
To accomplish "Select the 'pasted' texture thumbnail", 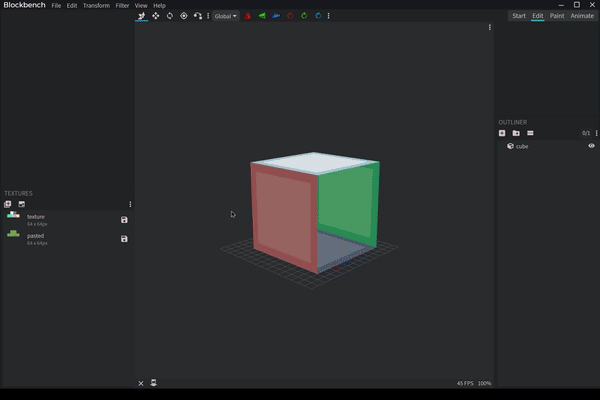I will pos(13,234).
